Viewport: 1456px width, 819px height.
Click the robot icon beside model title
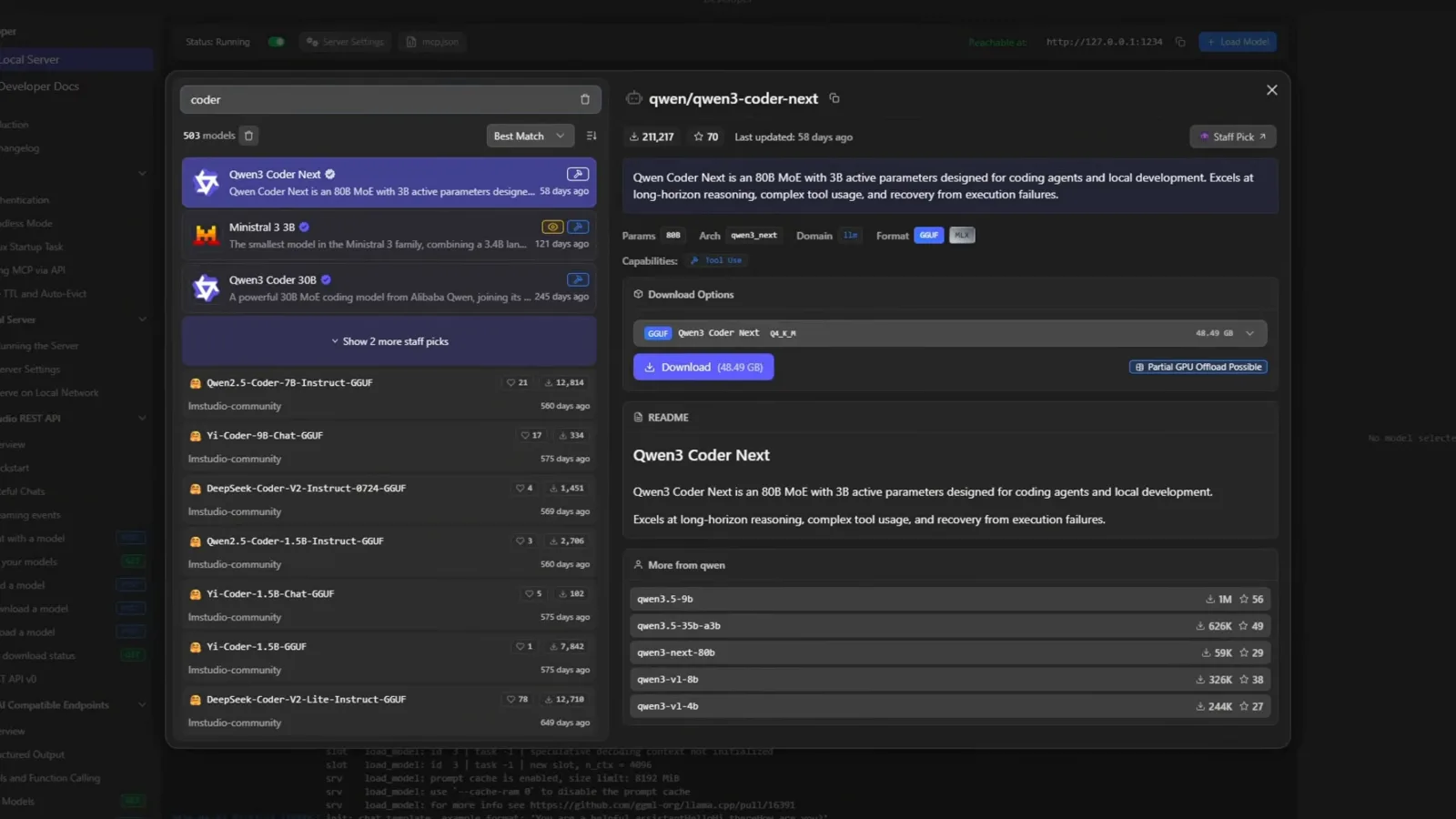(634, 98)
